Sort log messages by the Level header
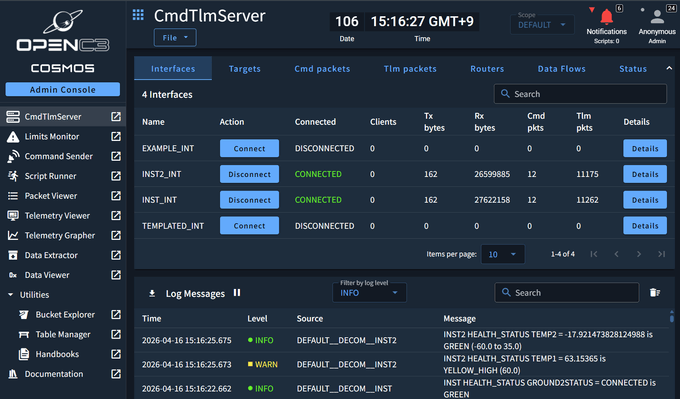 (x=257, y=318)
